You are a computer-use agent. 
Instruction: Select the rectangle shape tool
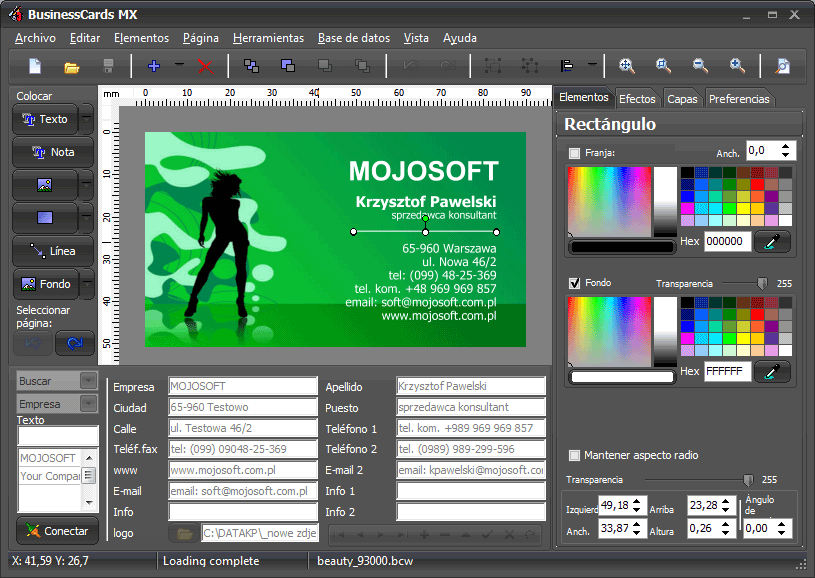pyautogui.click(x=44, y=218)
